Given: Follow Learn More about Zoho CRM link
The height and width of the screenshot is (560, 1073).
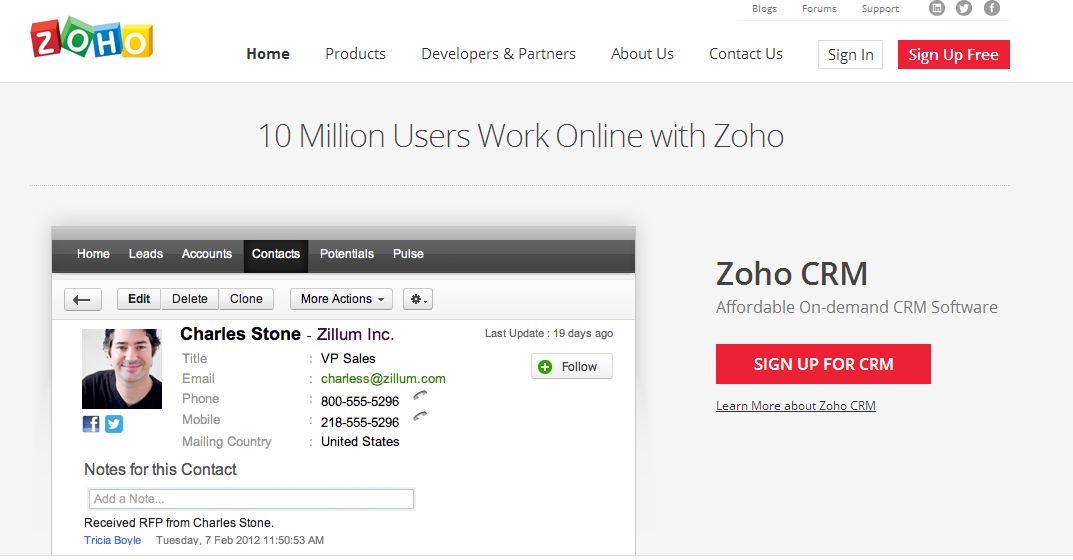Looking at the screenshot, I should point(795,406).
